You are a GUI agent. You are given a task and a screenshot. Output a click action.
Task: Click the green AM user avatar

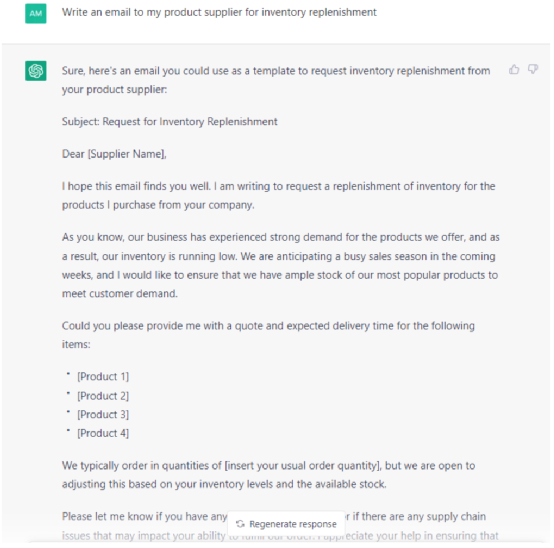click(36, 13)
